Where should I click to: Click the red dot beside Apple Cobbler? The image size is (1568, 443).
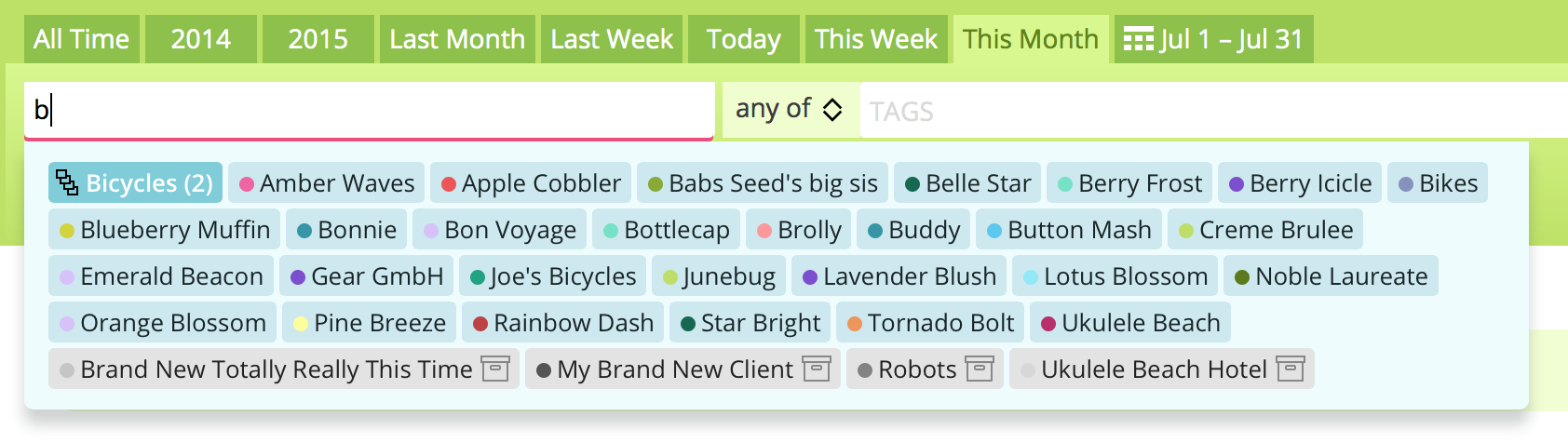click(x=449, y=184)
